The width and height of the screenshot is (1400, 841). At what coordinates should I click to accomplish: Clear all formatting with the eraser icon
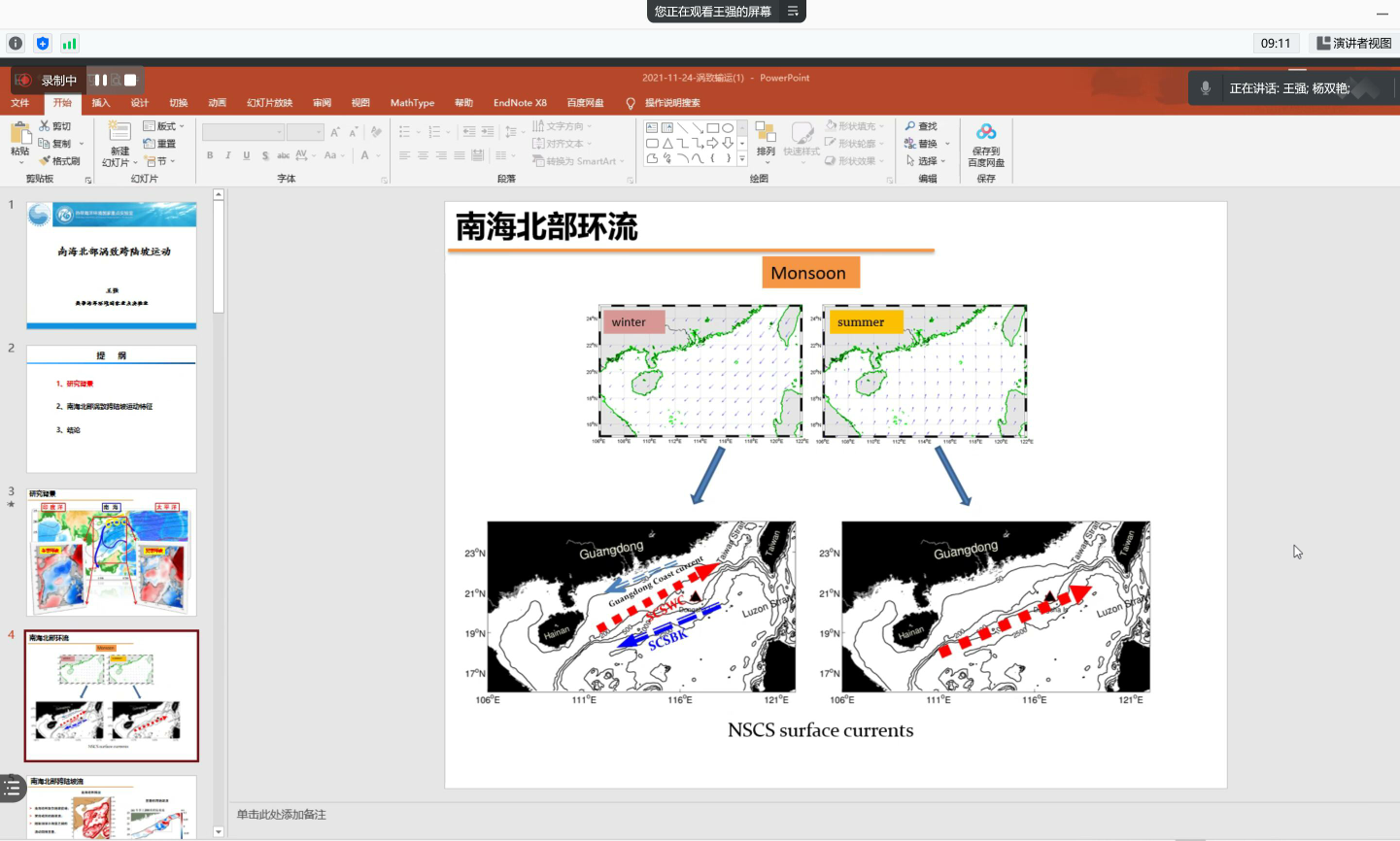376,132
